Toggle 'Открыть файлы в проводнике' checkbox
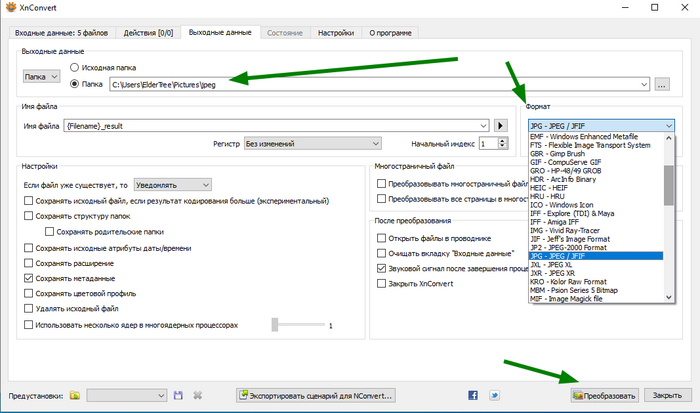The image size is (700, 413). [x=381, y=238]
